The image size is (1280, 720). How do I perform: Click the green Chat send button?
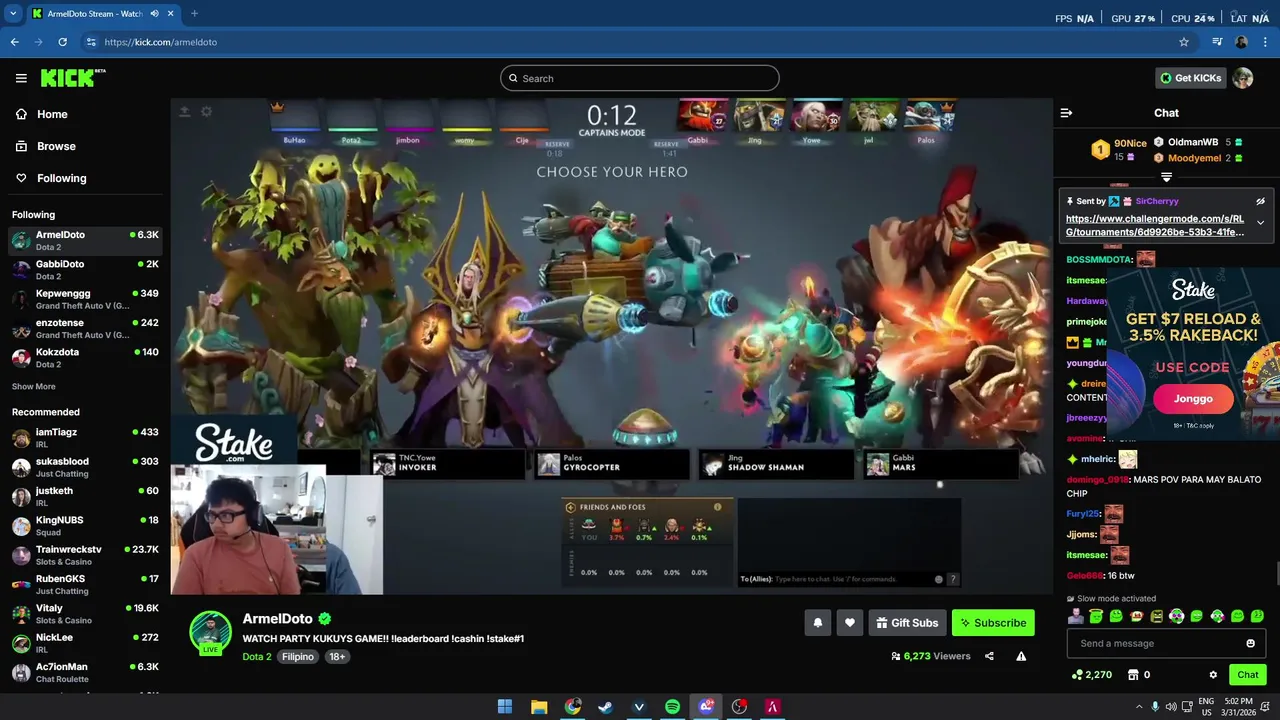click(x=1247, y=675)
